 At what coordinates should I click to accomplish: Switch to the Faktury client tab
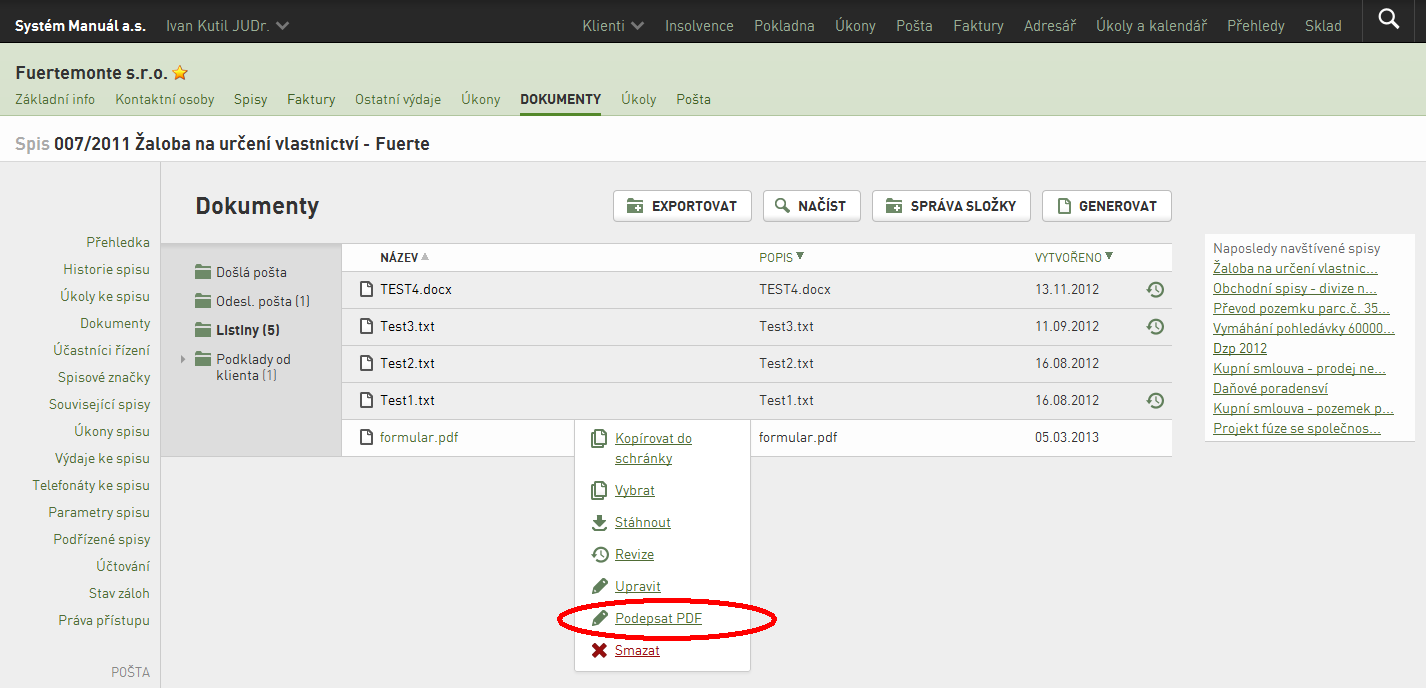coord(311,99)
